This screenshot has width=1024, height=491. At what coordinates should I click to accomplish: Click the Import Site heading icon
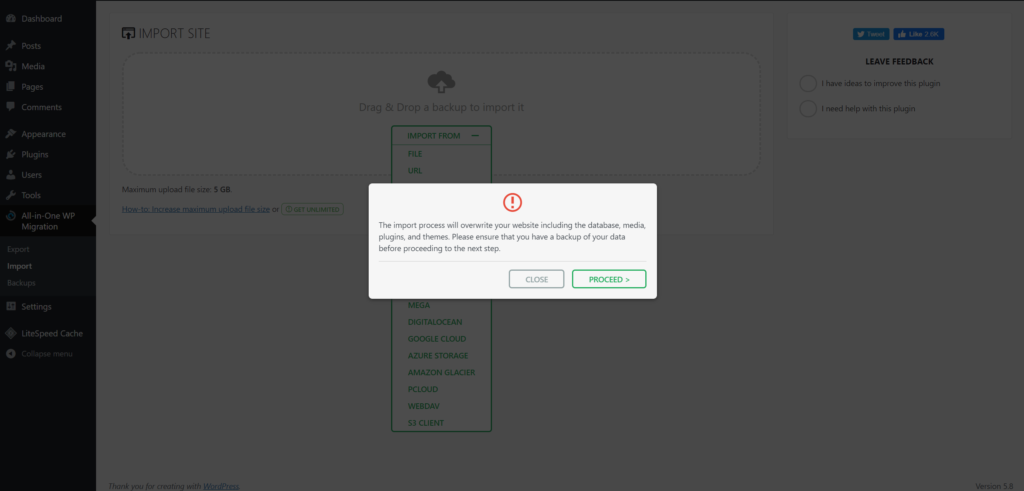pyautogui.click(x=129, y=33)
